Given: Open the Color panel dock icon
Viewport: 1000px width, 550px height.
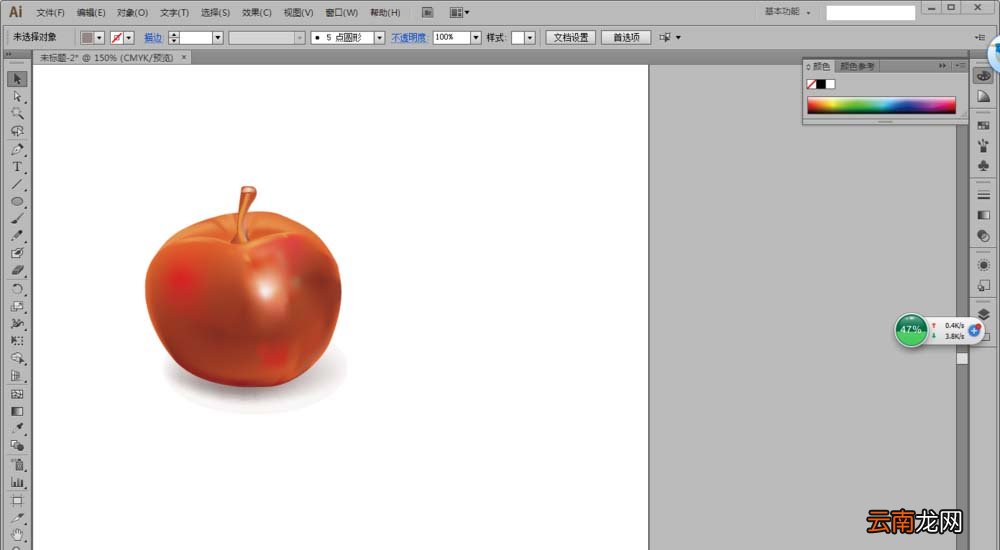Looking at the screenshot, I should pos(983,76).
